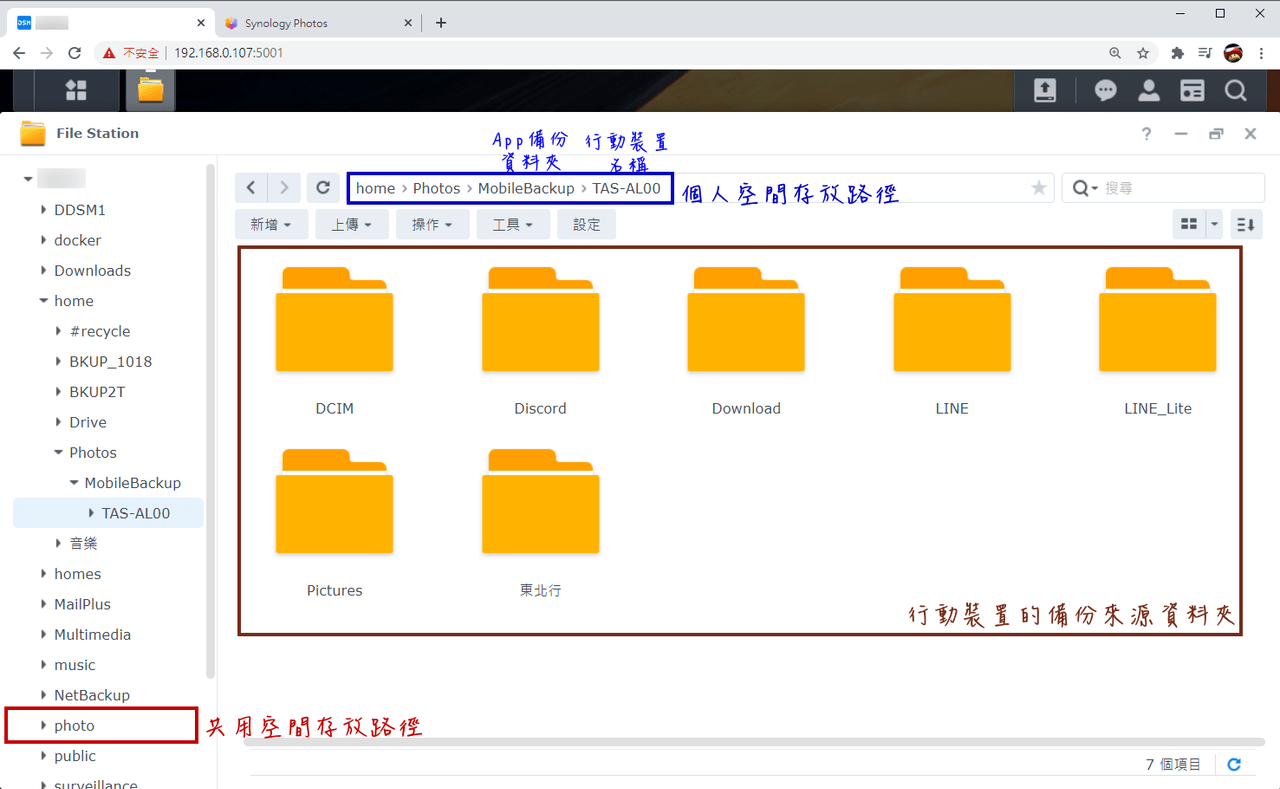Collapse the home folder tree node
Screen dimensions: 1280x789
click(43, 301)
